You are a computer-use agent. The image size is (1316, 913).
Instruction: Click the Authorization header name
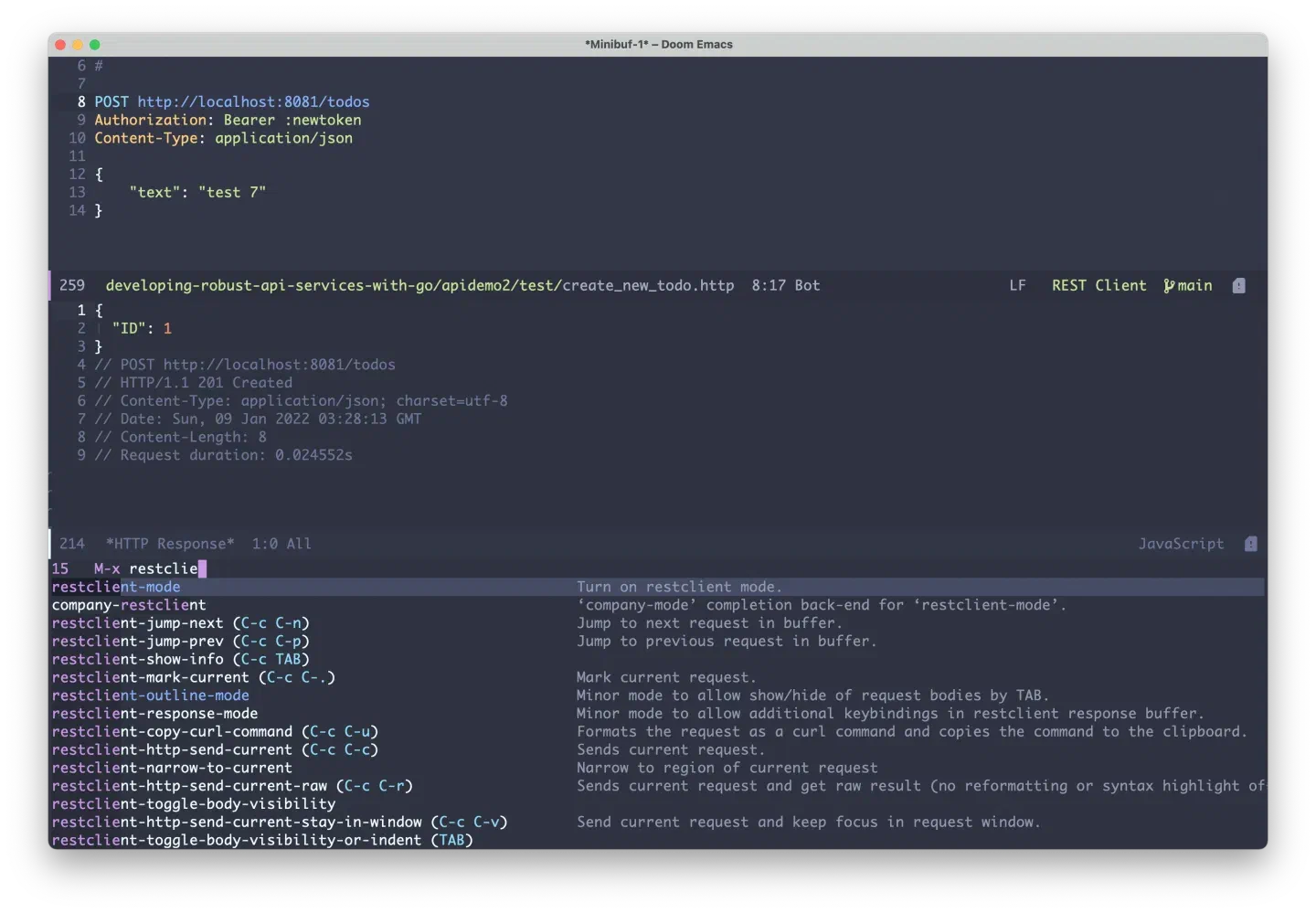[151, 120]
